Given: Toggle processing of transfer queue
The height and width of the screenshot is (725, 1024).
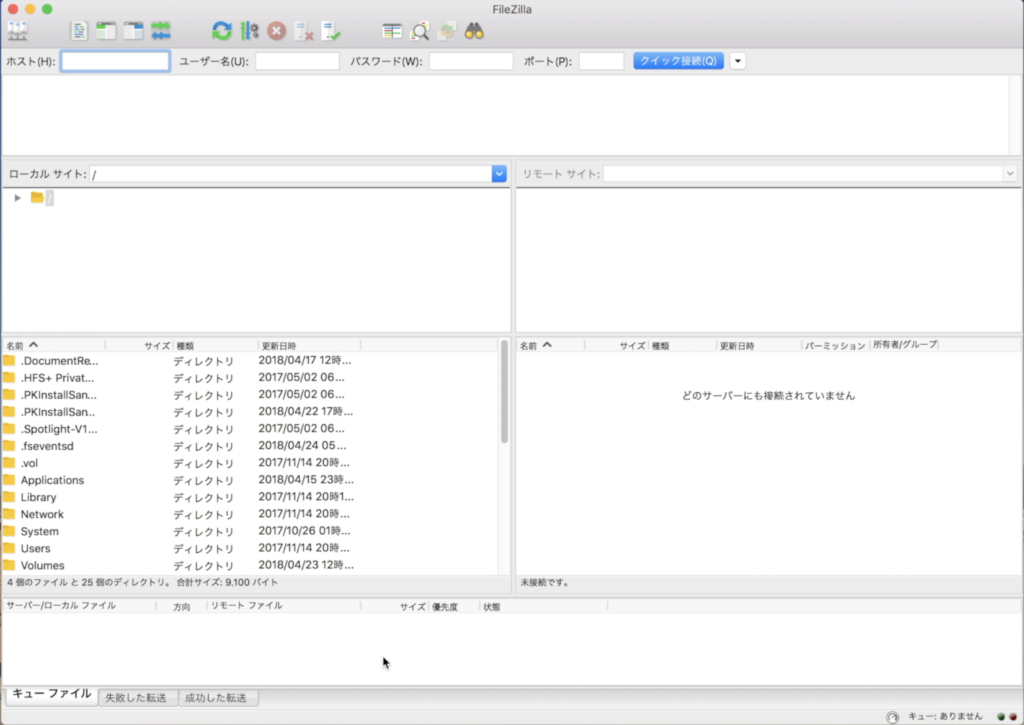Looking at the screenshot, I should pyautogui.click(x=249, y=31).
